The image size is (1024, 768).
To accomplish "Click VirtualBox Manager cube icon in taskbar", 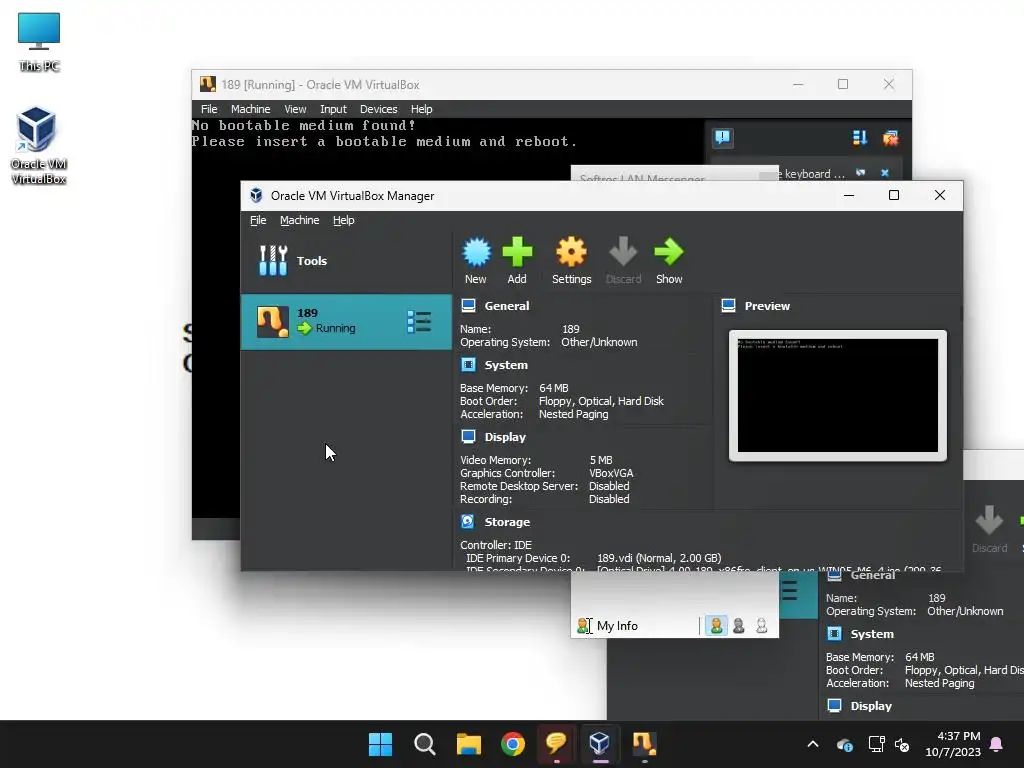I will click(x=600, y=743).
